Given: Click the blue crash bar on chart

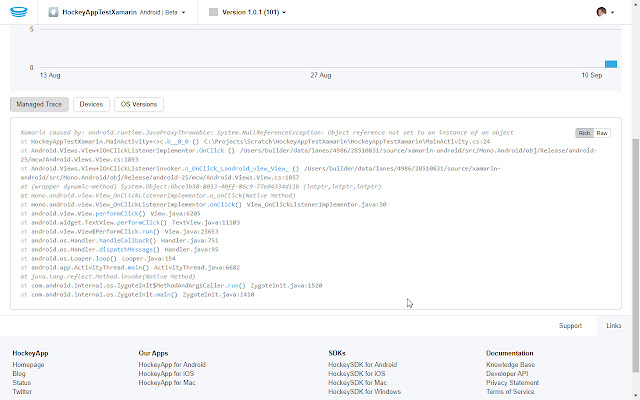Looking at the screenshot, I should point(611,64).
